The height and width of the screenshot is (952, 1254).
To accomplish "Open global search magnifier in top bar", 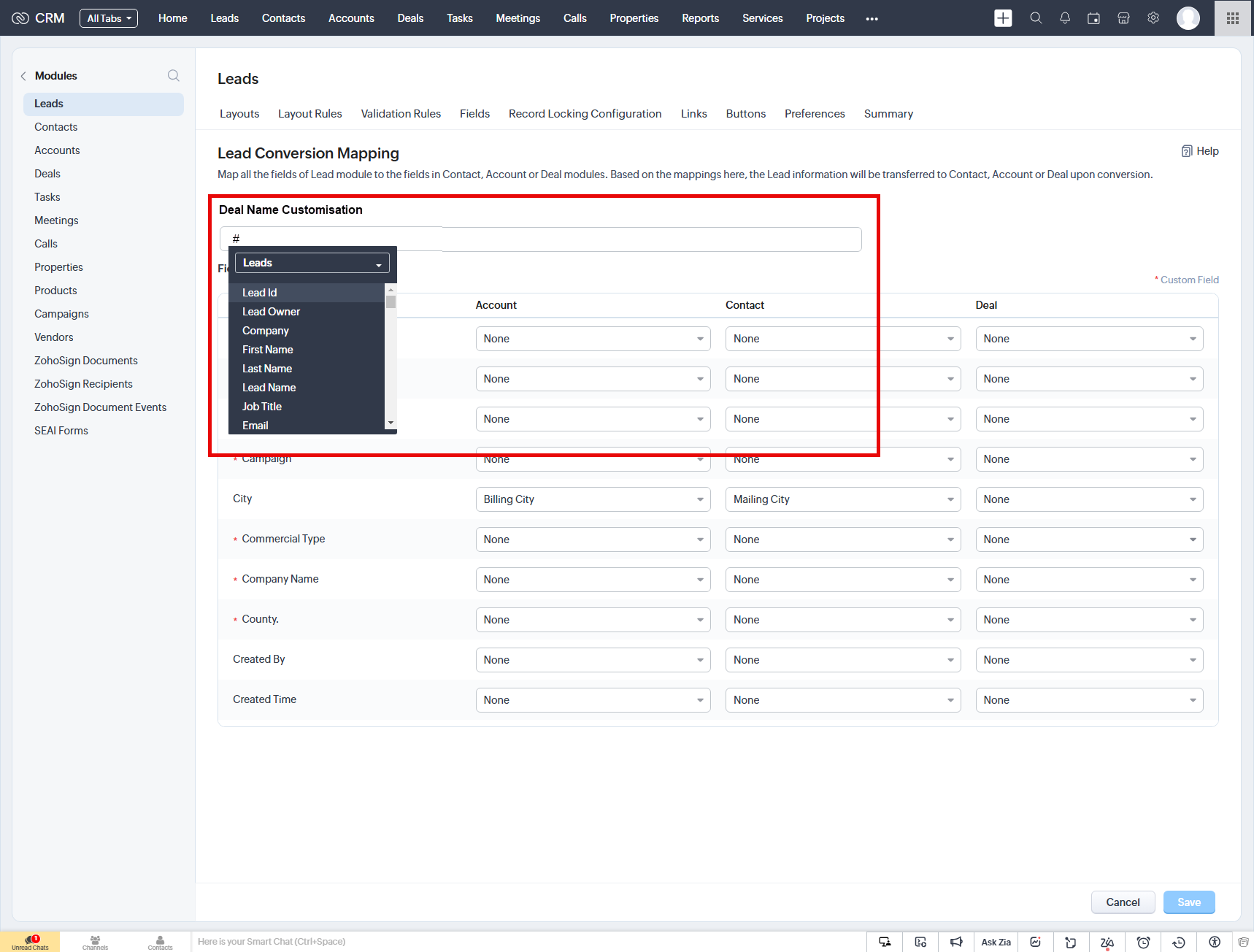I will pos(1036,18).
